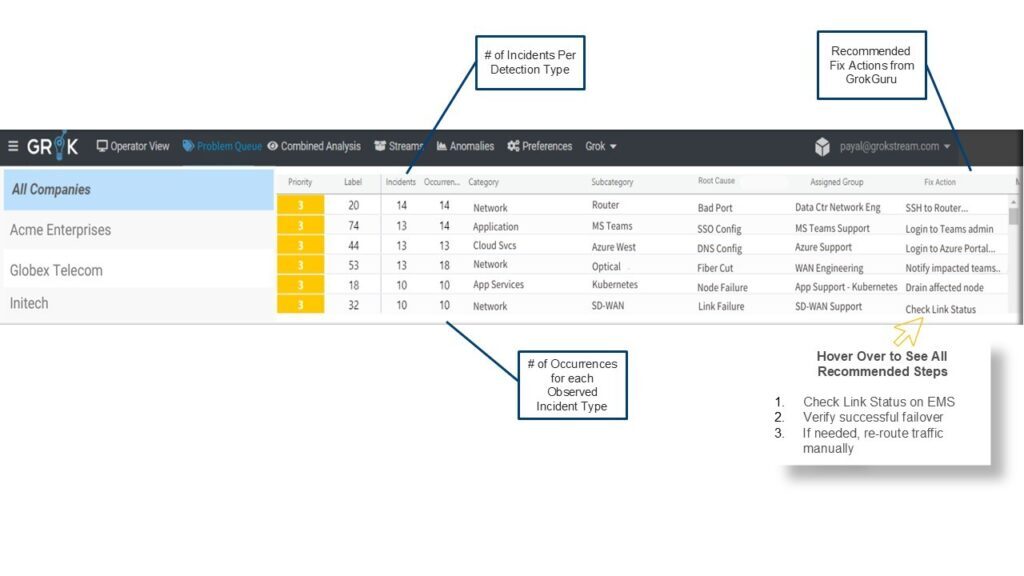Click the Root Cause column header
The image size is (1024, 576).
click(x=716, y=181)
